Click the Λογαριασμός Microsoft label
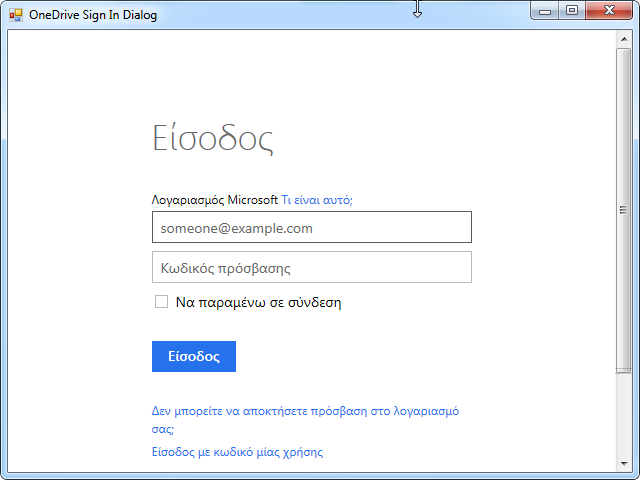This screenshot has width=640, height=480. click(x=215, y=200)
